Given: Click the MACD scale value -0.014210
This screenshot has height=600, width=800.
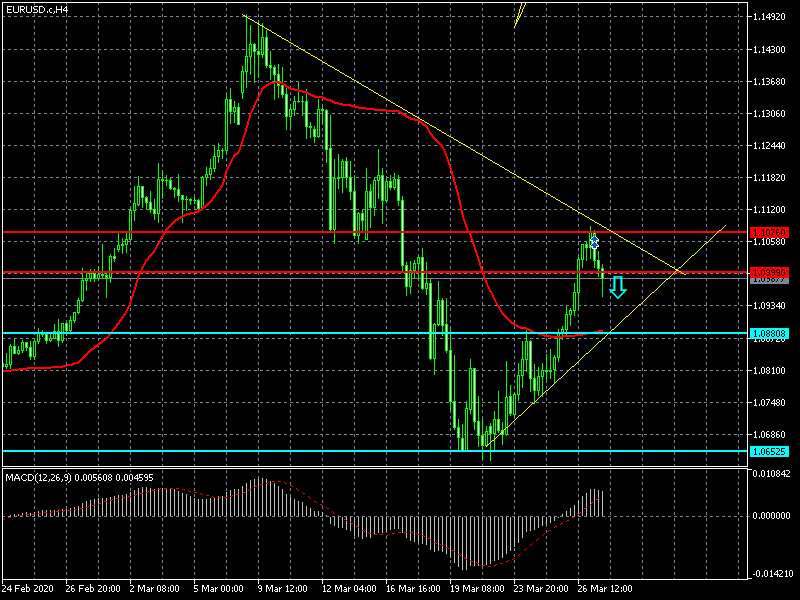Looking at the screenshot, I should click(771, 573).
